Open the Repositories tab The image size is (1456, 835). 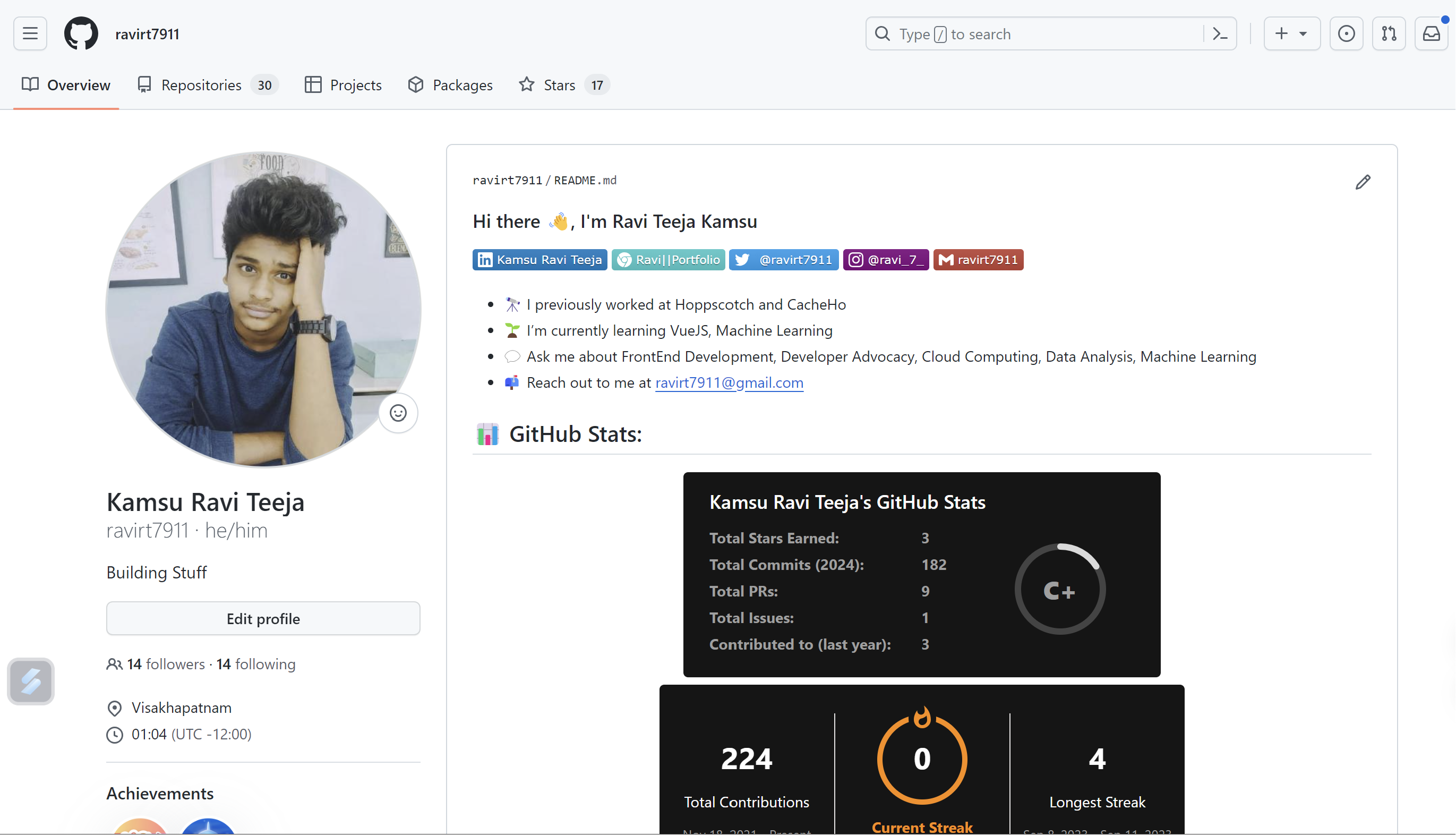(208, 85)
